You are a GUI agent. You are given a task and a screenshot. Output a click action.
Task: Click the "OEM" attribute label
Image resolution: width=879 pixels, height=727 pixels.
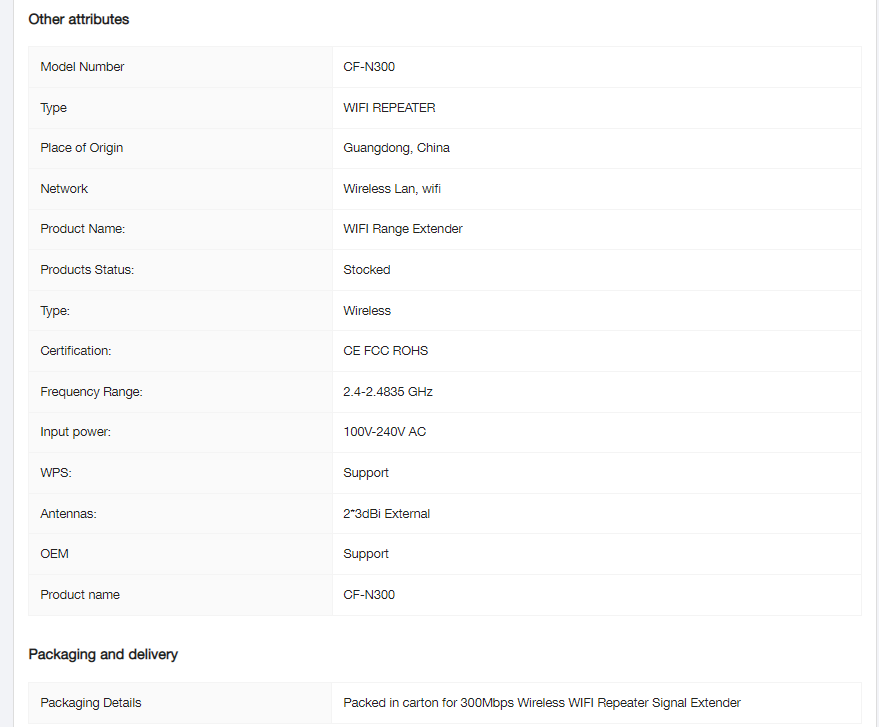55,554
